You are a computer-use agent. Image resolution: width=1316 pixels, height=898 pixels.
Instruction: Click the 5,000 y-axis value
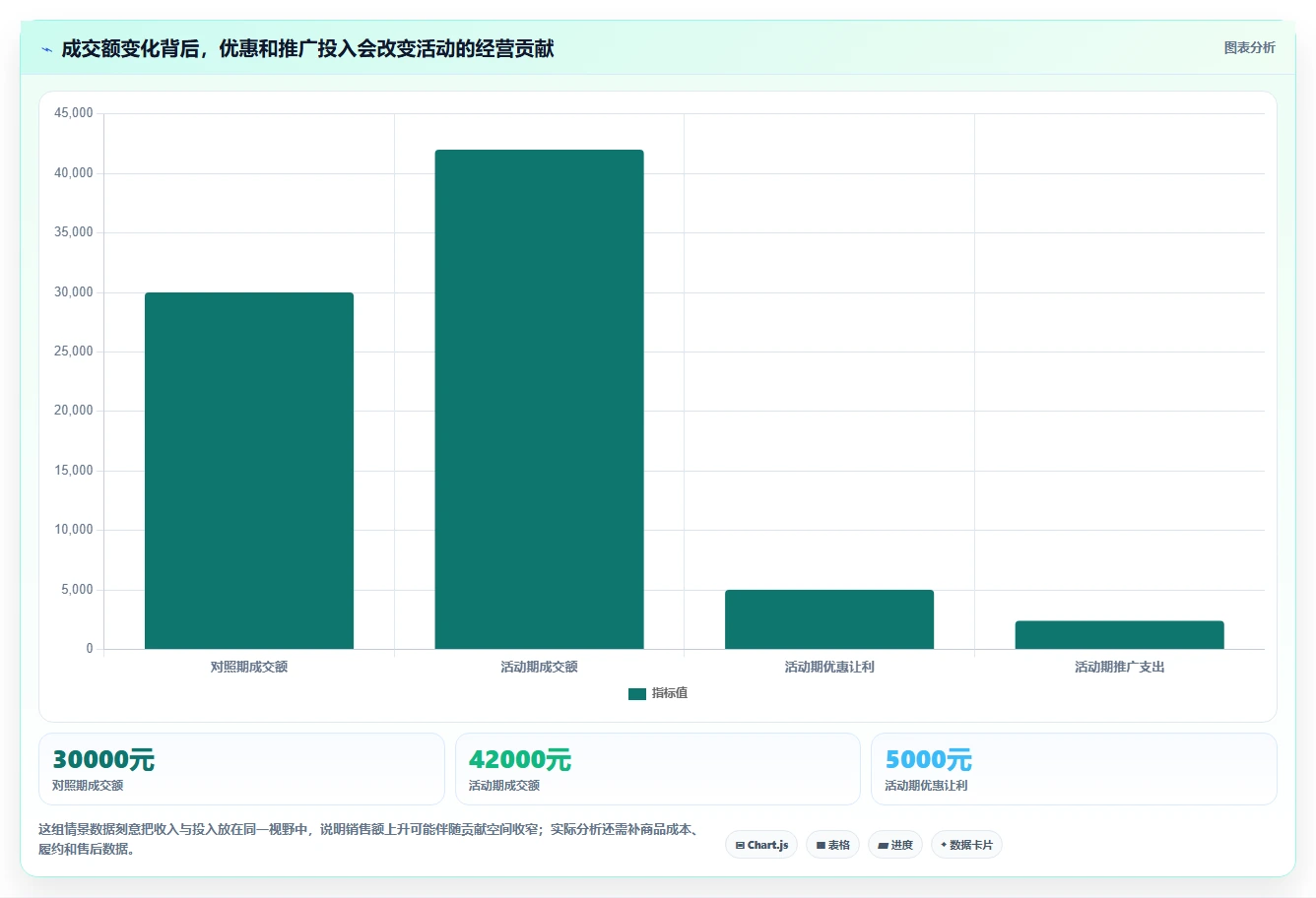(x=76, y=590)
